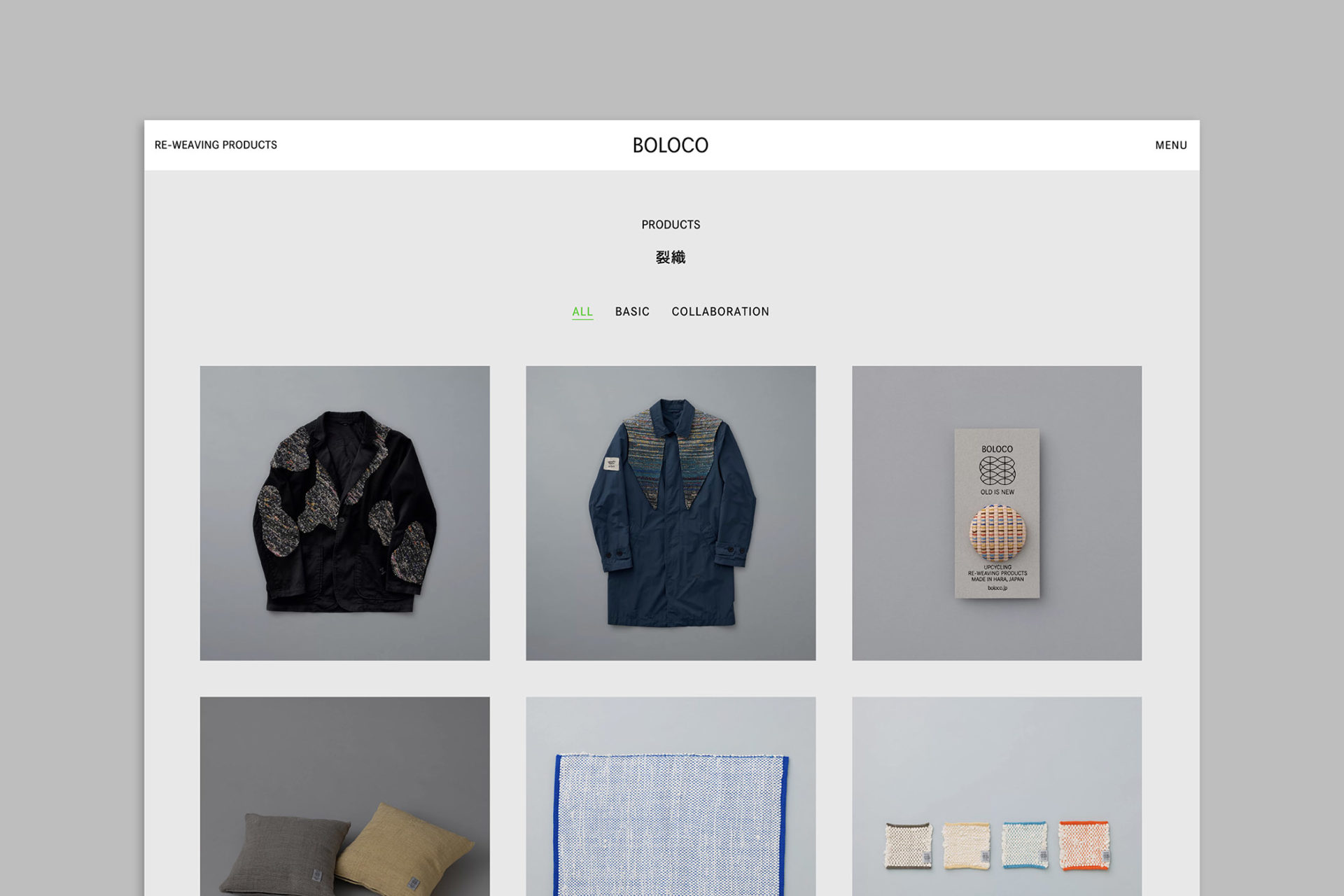Image resolution: width=1344 pixels, height=896 pixels.
Task: Click the green underline under ALL
Action: point(582,321)
